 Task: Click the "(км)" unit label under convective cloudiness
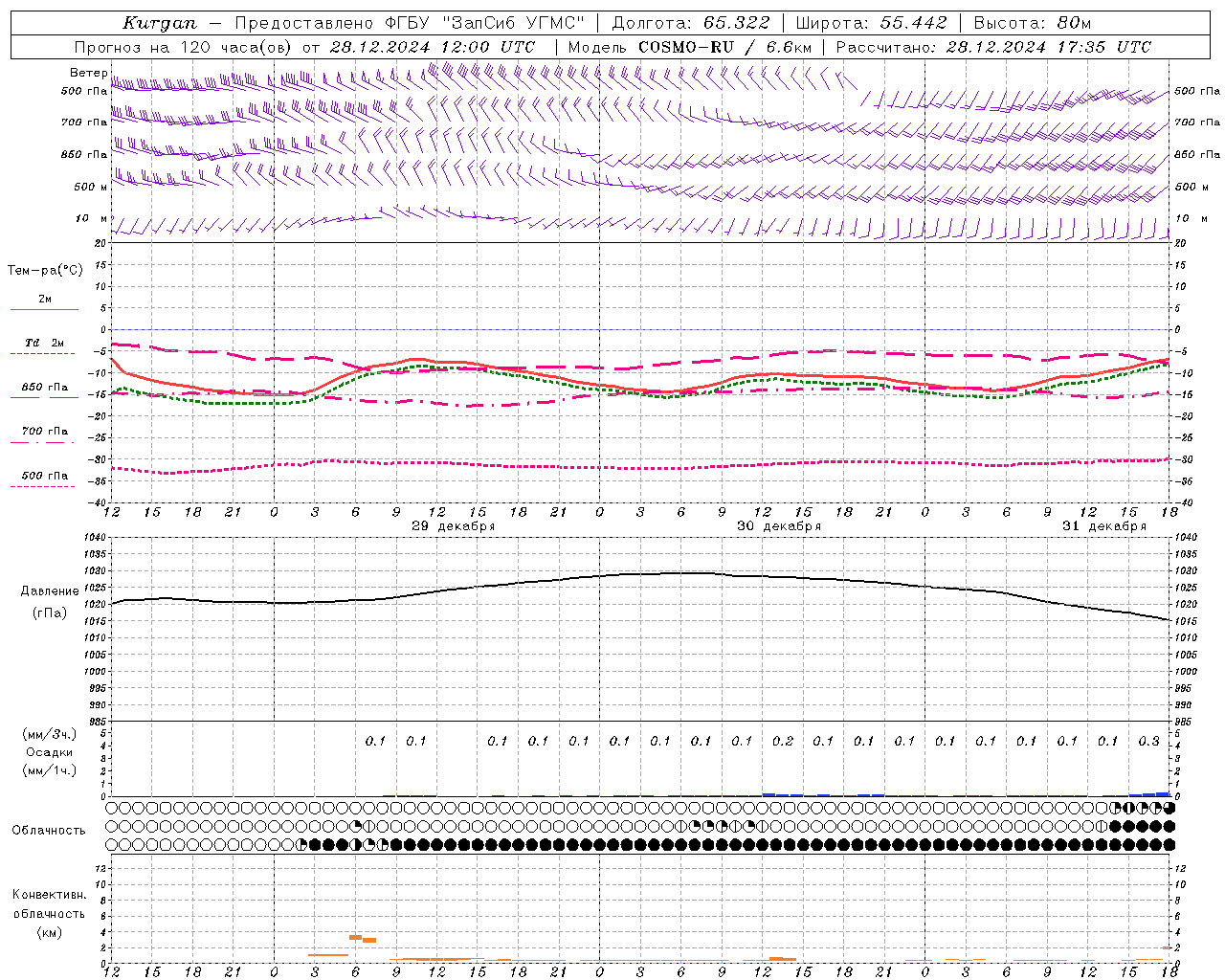(49, 932)
